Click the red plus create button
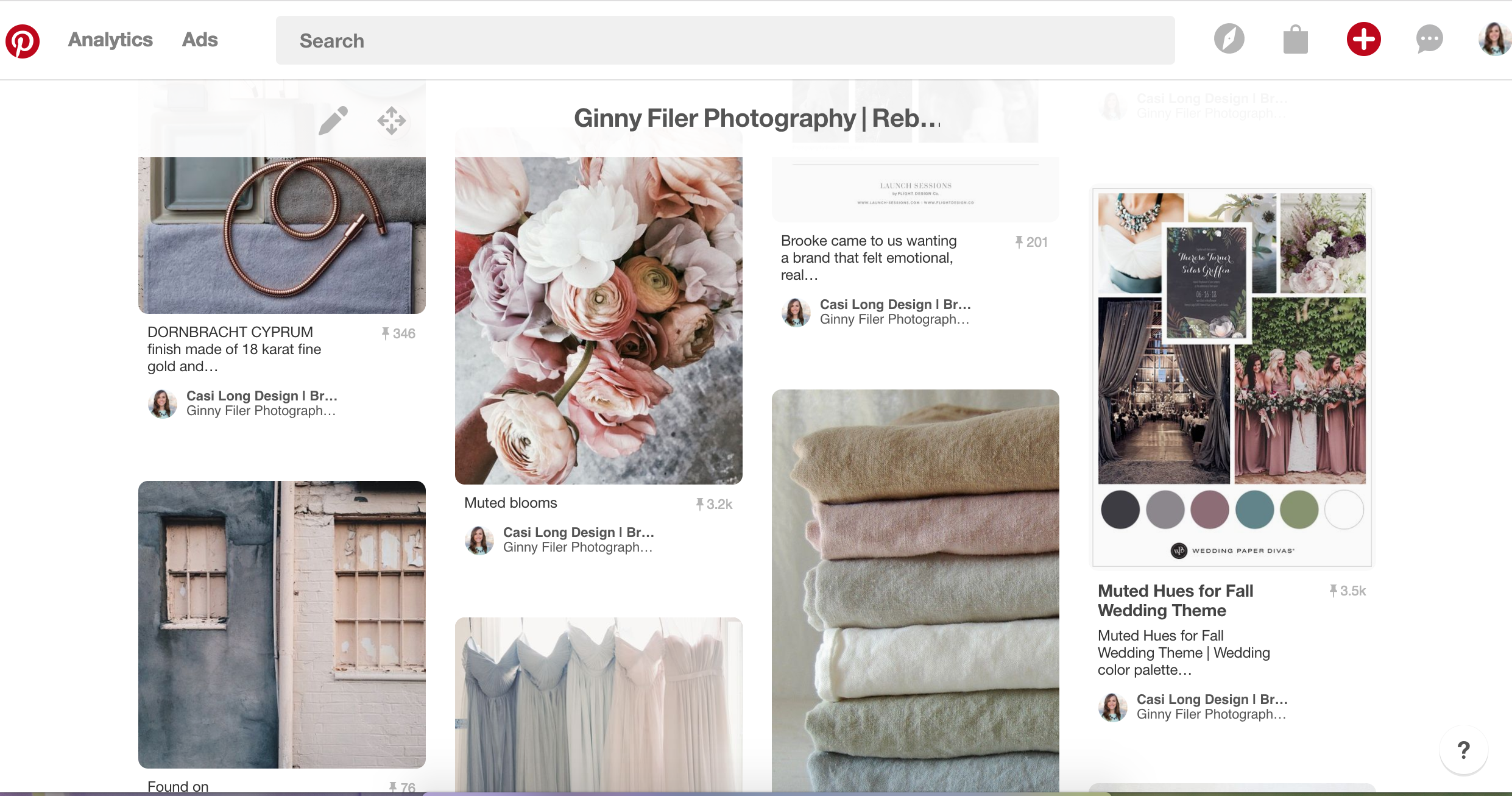This screenshot has height=796, width=1512. [1363, 40]
